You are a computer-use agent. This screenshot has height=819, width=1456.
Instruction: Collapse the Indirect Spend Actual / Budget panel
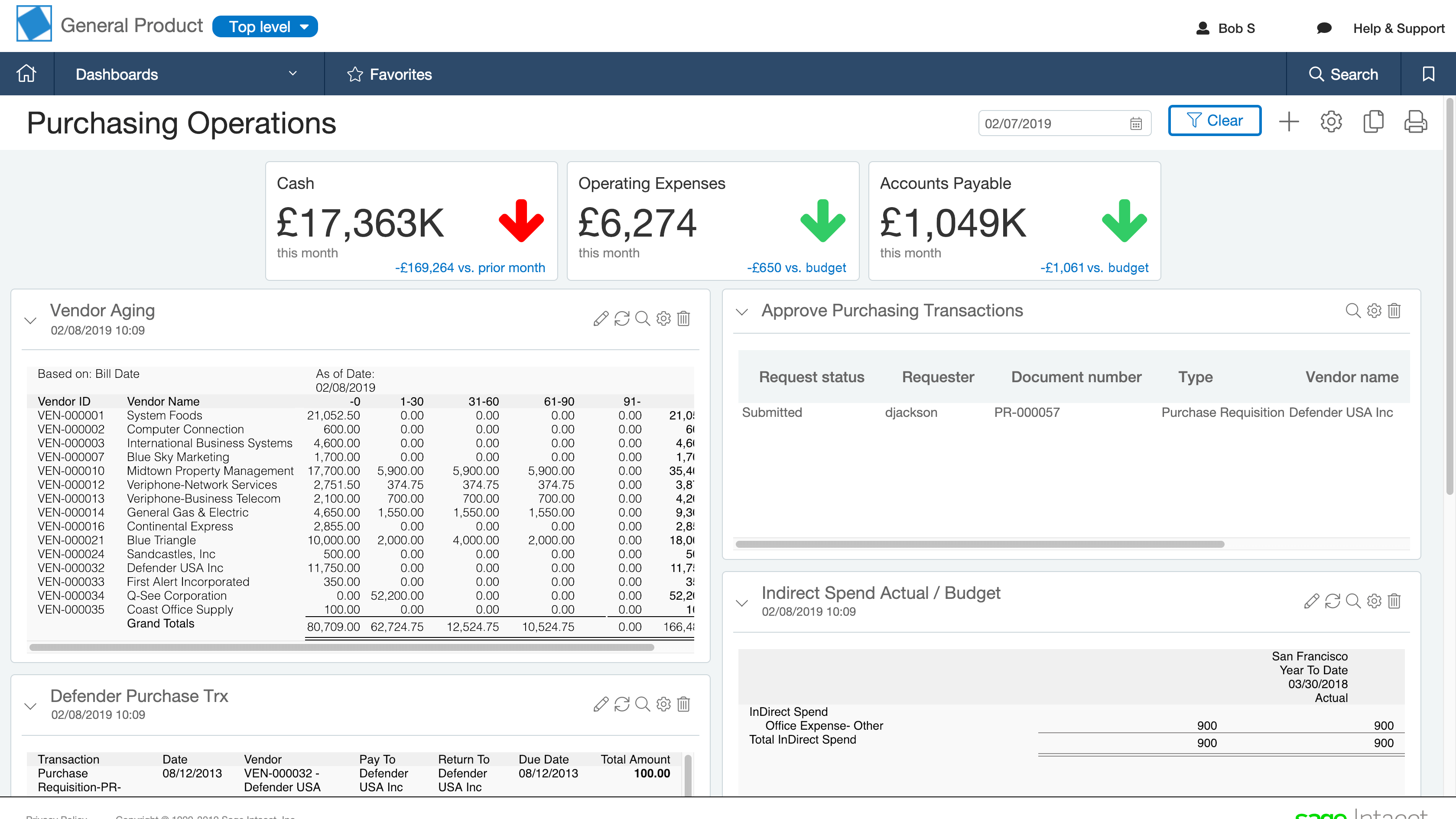coord(741,603)
